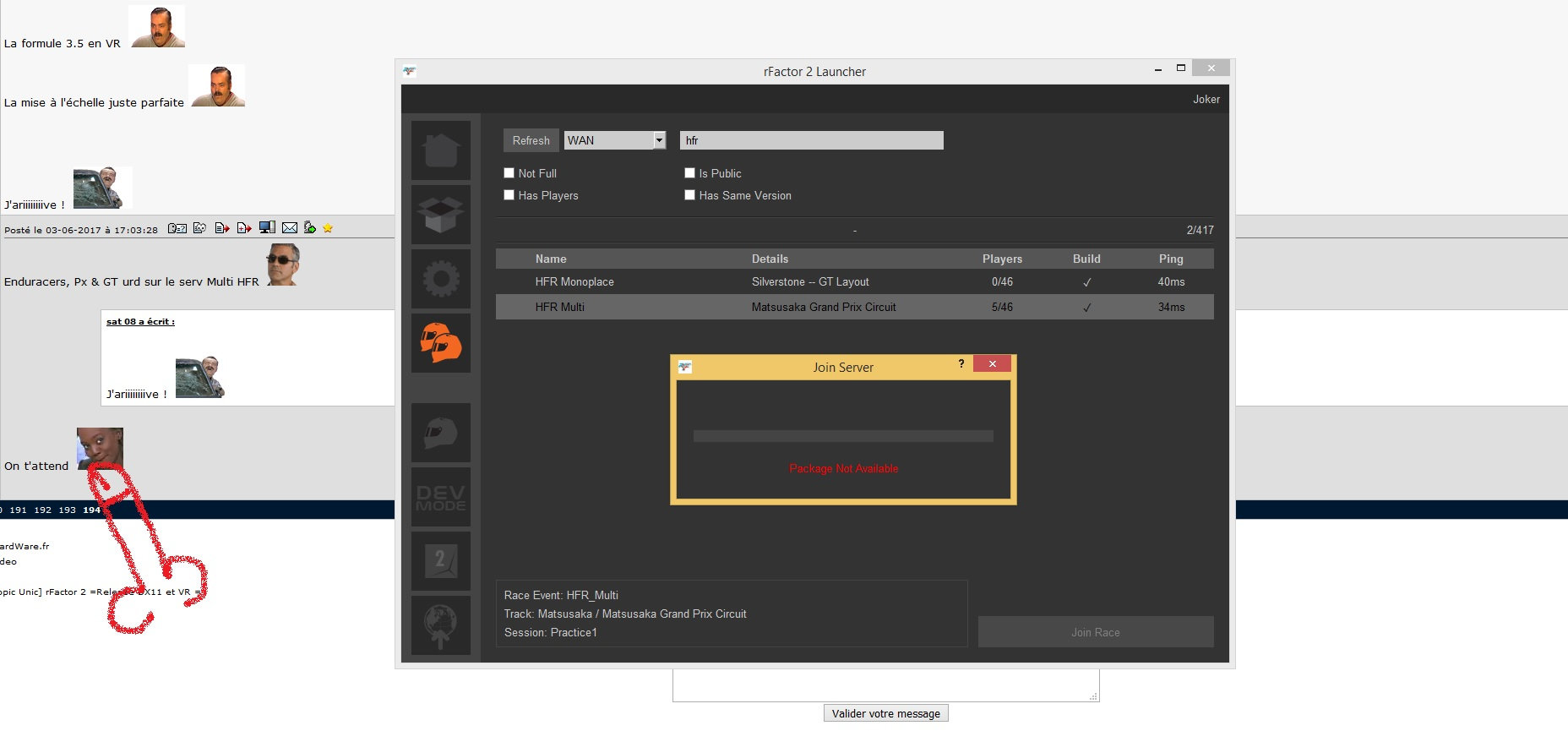Click the Join Race button
This screenshot has height=731, width=1568.
click(x=1096, y=632)
